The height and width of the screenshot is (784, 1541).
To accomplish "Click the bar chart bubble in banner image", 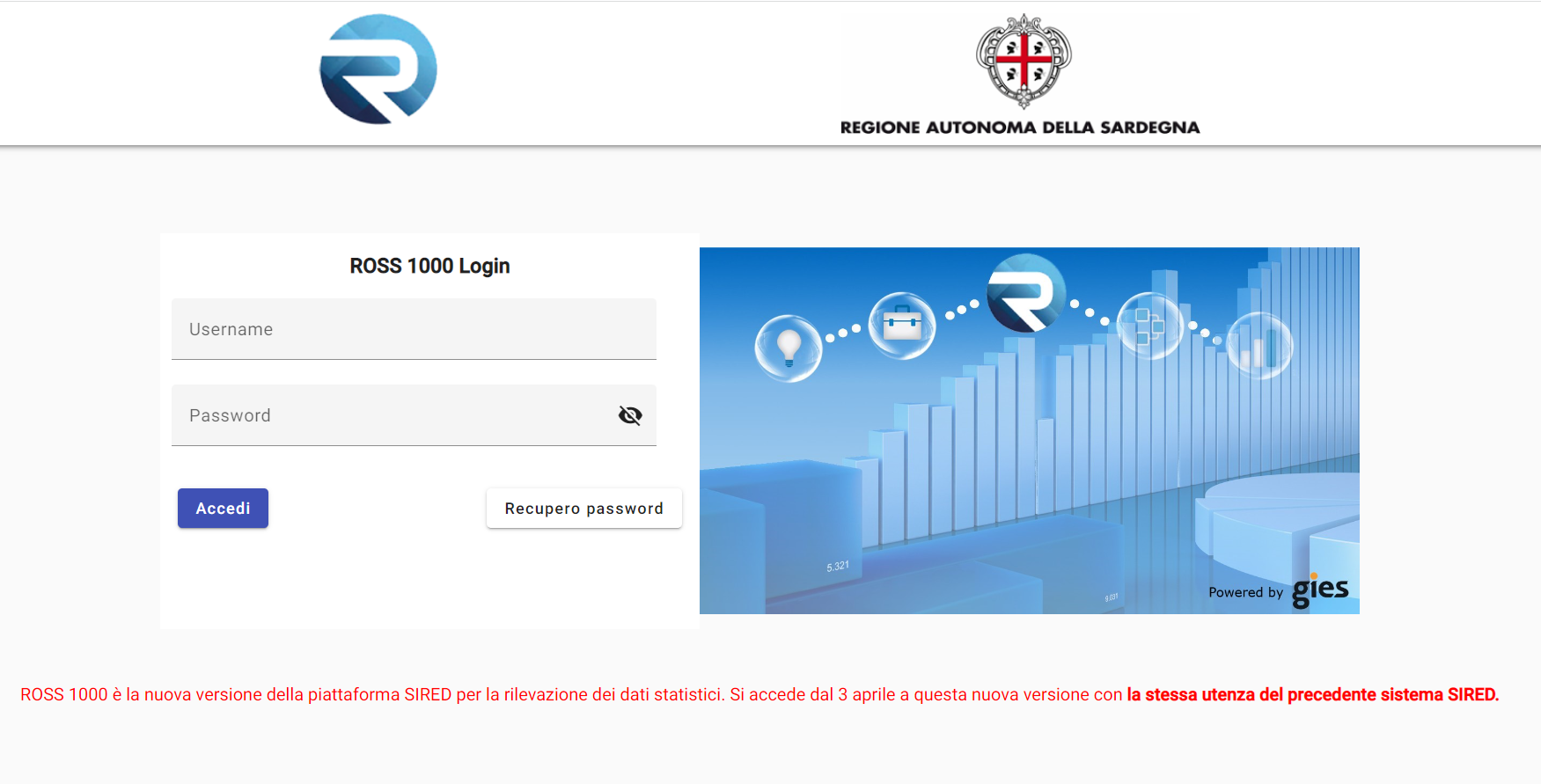I will point(1259,346).
